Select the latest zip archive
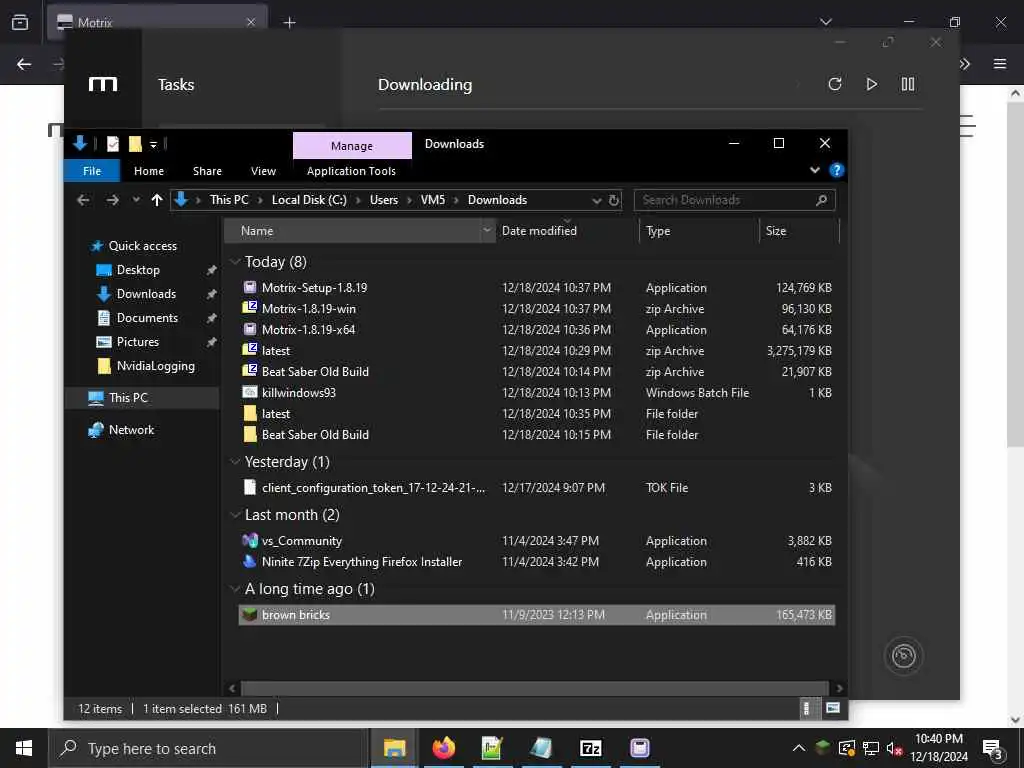1024x768 pixels. (537, 351)
